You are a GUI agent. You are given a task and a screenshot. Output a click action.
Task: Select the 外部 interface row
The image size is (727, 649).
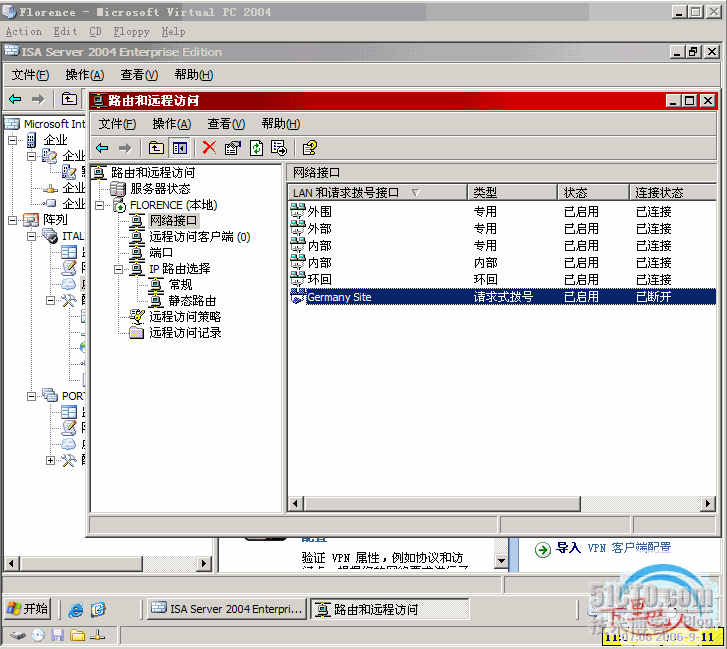click(502, 229)
